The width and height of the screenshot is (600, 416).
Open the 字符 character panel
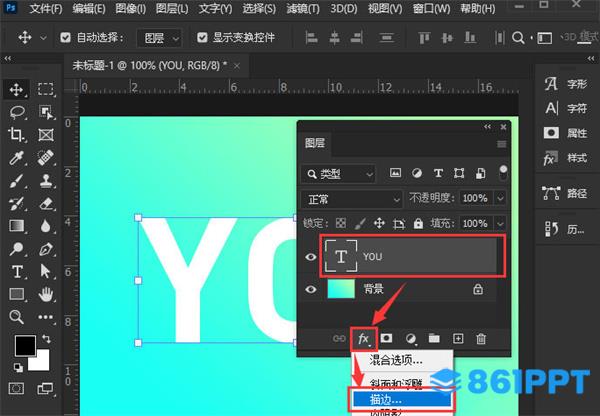click(x=566, y=108)
